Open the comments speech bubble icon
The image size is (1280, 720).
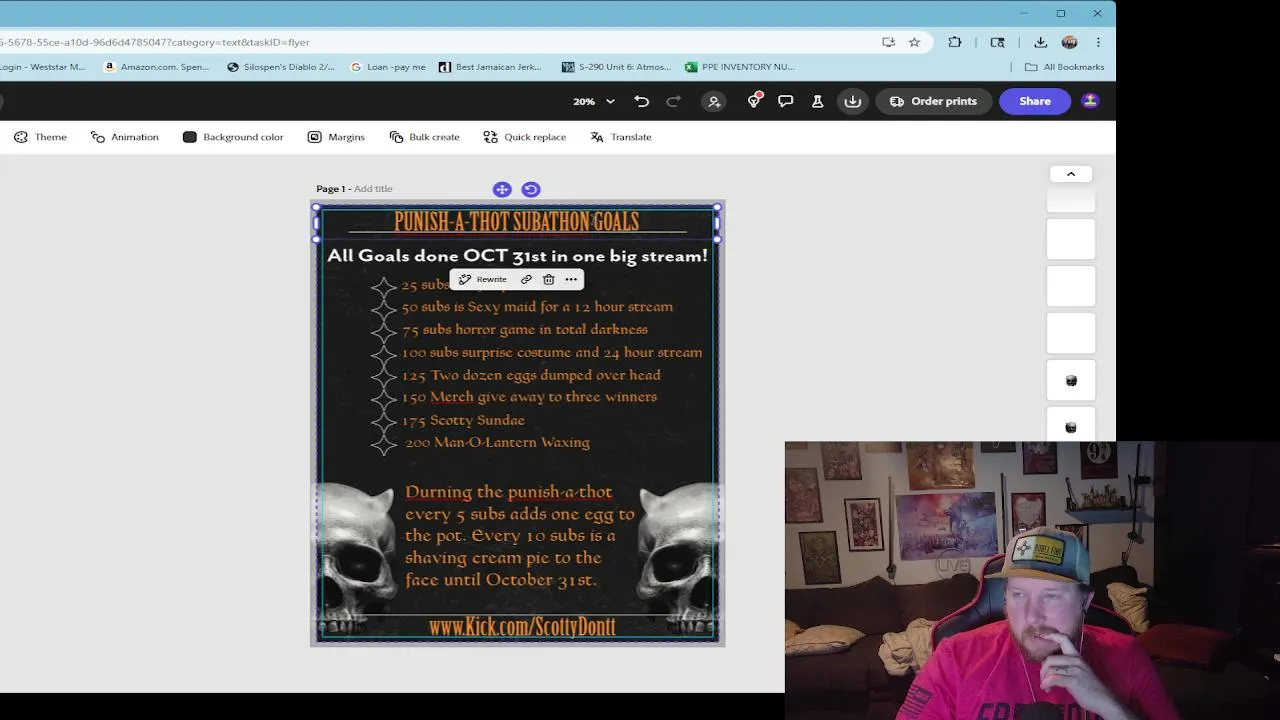[786, 101]
